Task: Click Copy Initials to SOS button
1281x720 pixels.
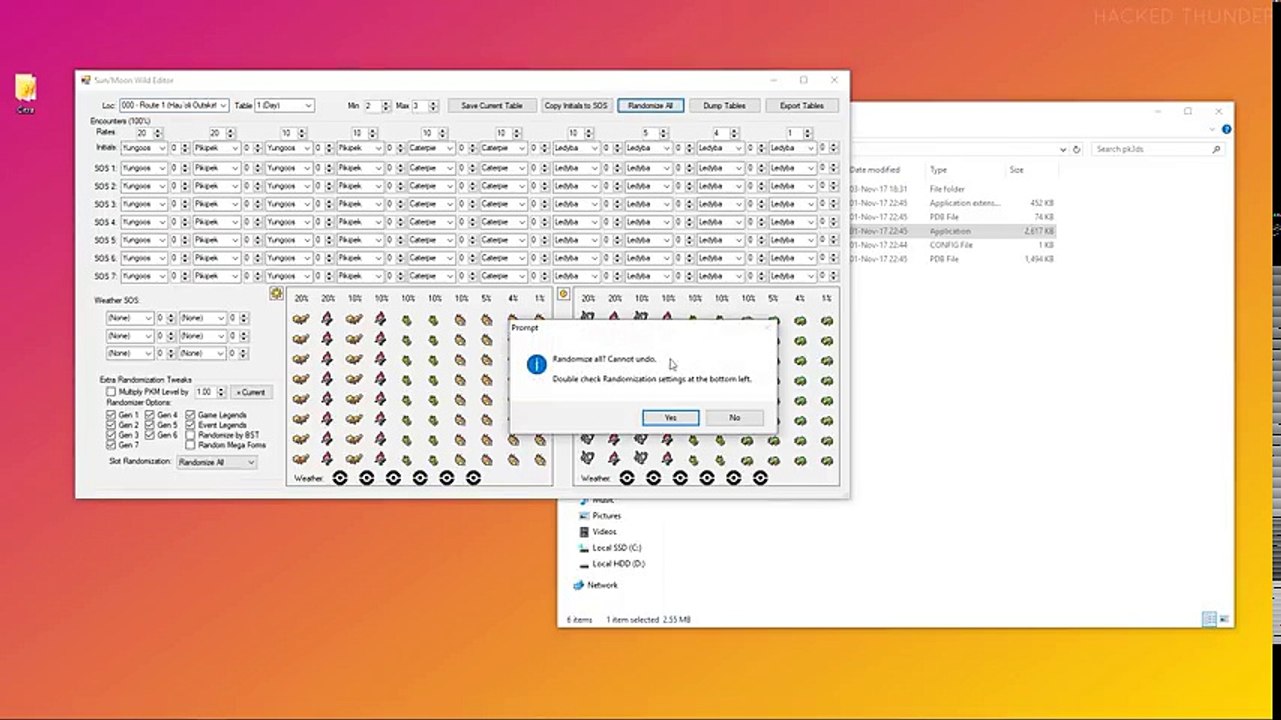Action: [x=576, y=105]
